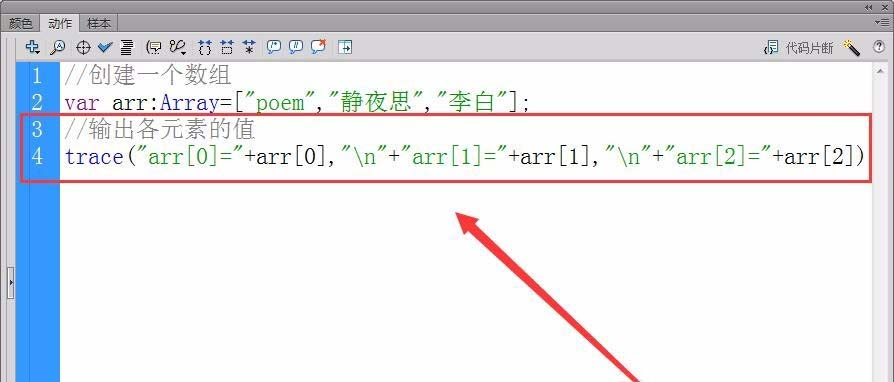894x382 pixels.
Task: Open the Find magnifier tool
Action: (x=58, y=47)
